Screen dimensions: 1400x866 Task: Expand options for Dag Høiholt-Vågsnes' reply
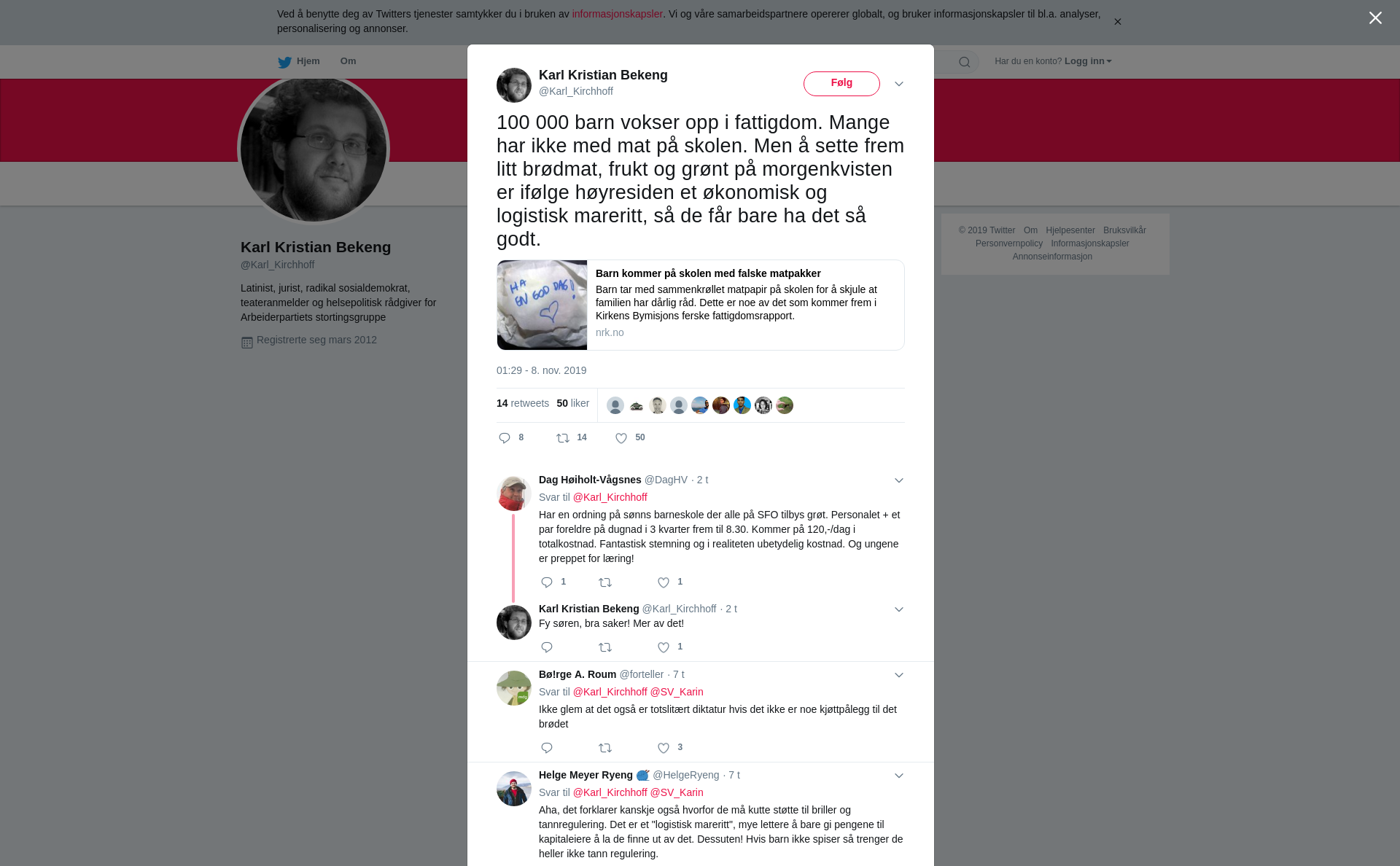(899, 480)
